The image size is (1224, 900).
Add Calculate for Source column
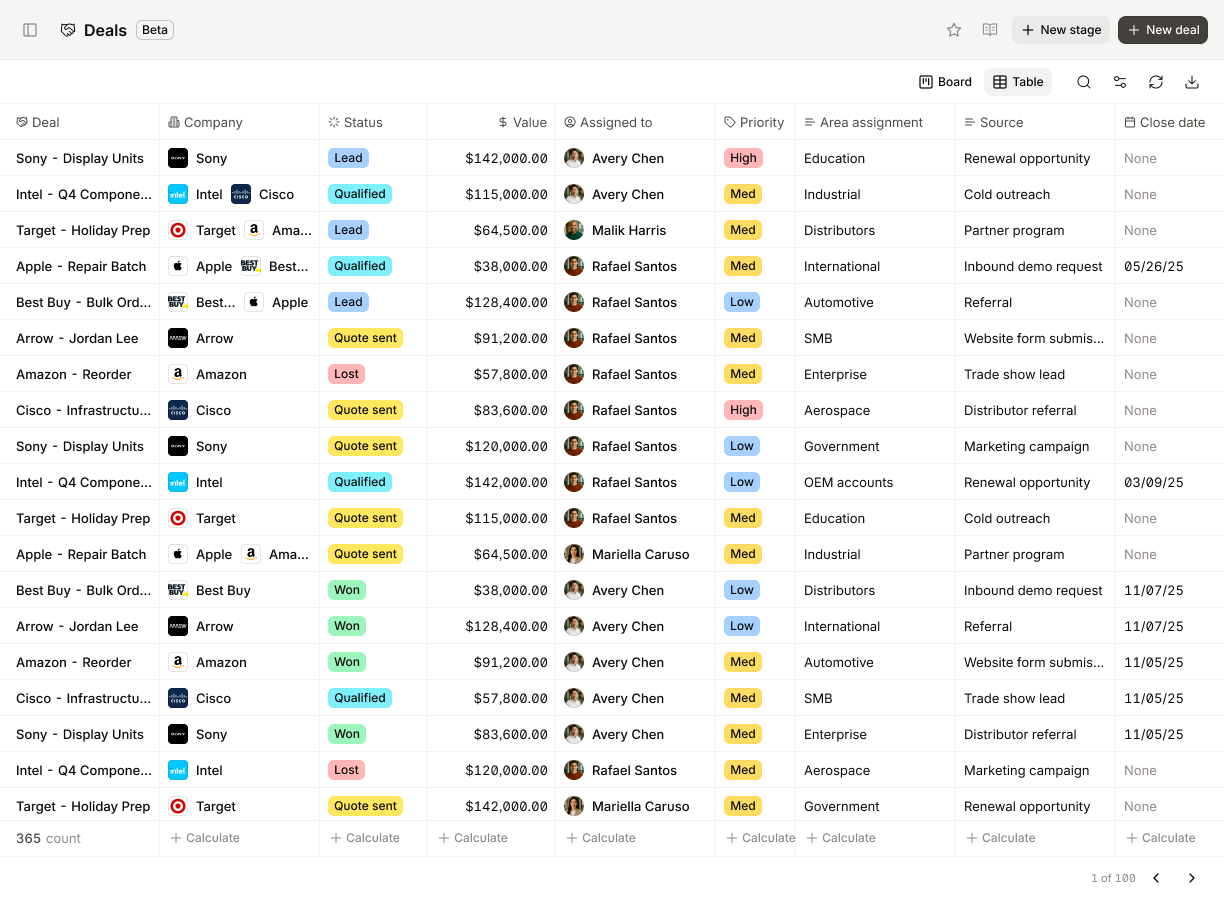[x=1001, y=838]
